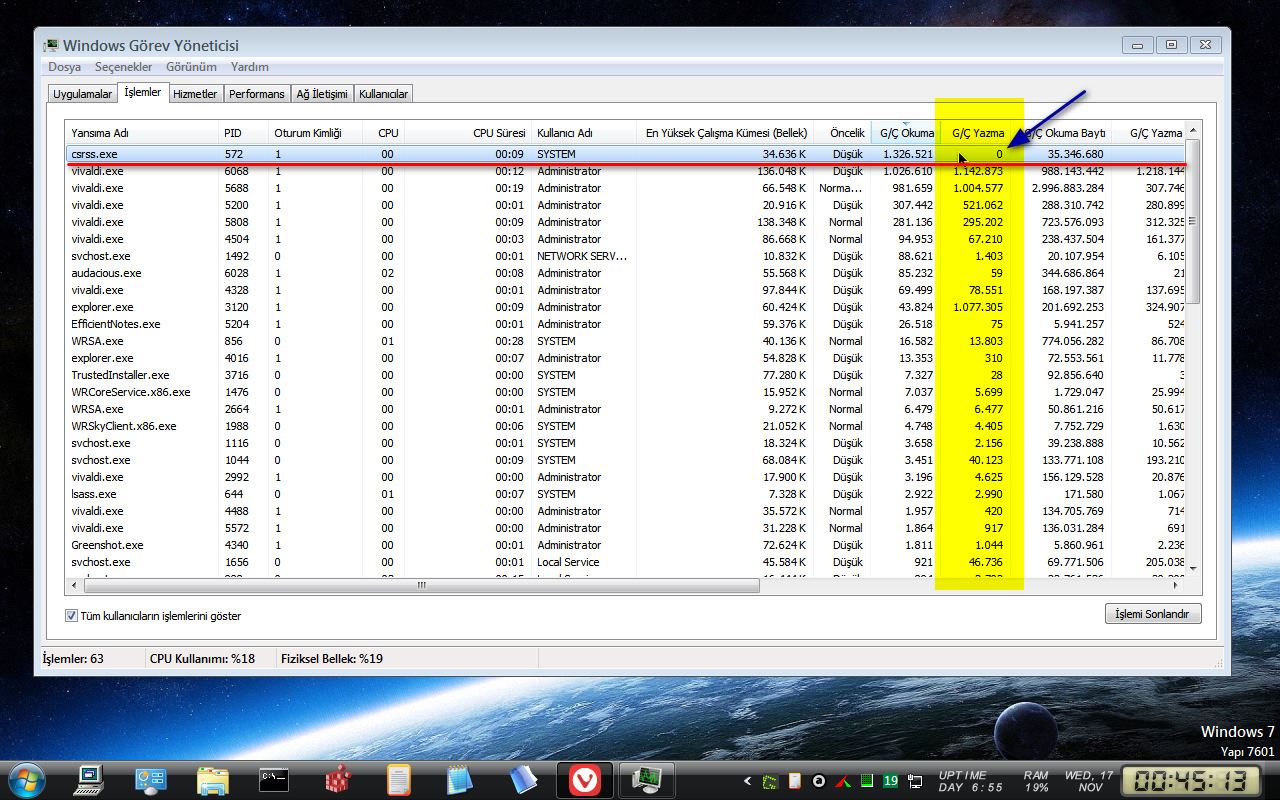Select the Greenshot.exe process

625,545
